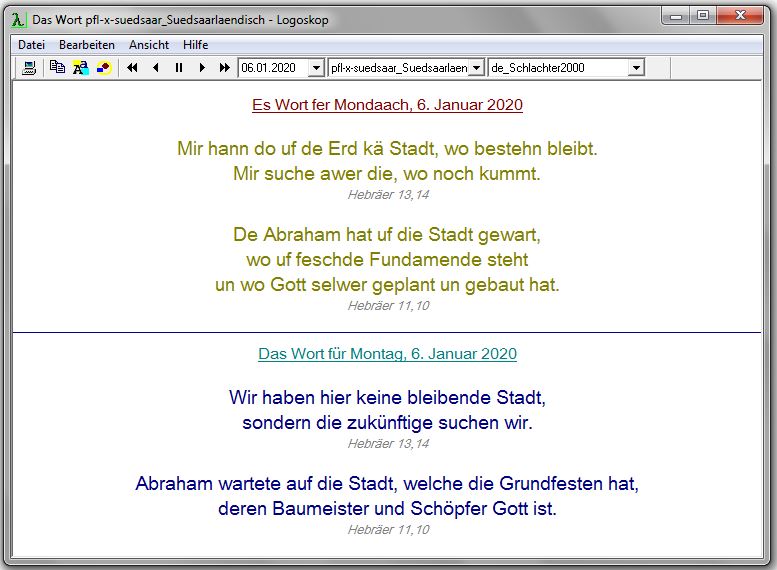Jump back with the double-left arrow
This screenshot has width=777, height=570.
[x=132, y=67]
